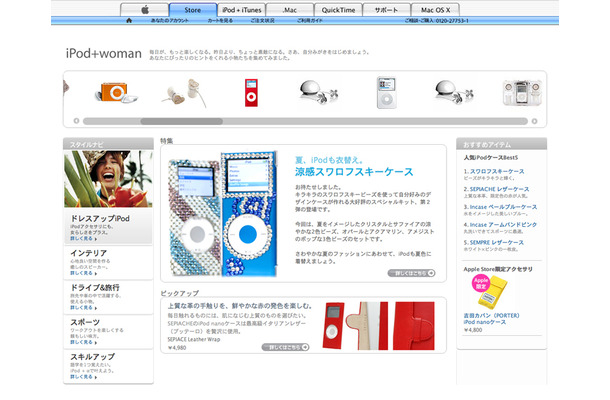The image size is (610, 400).
Task: Click the carousel's left scroll arrow
Action: pyautogui.click(x=76, y=121)
